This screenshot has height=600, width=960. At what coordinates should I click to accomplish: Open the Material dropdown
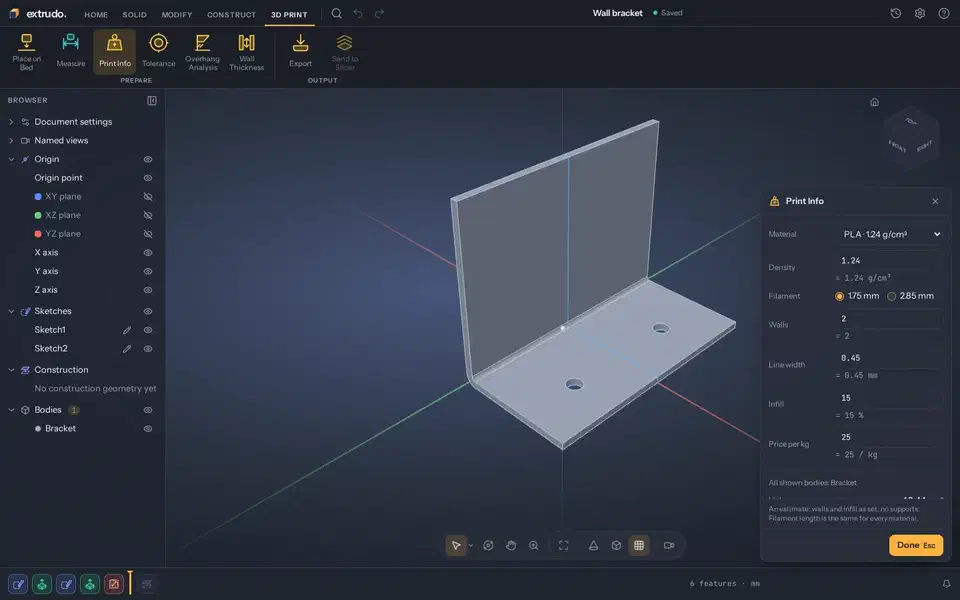point(889,234)
